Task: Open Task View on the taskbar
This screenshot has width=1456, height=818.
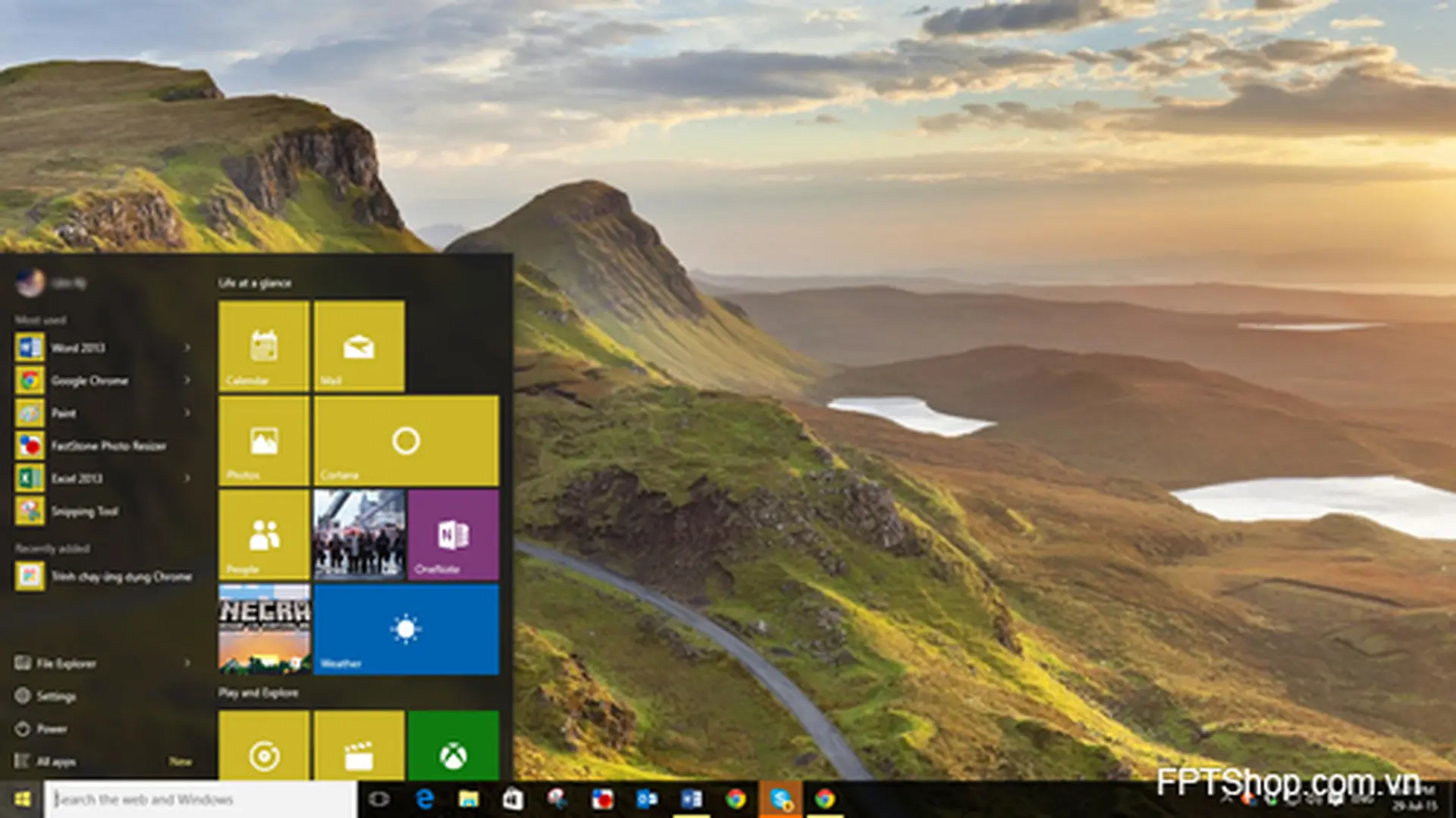Action: point(379,799)
